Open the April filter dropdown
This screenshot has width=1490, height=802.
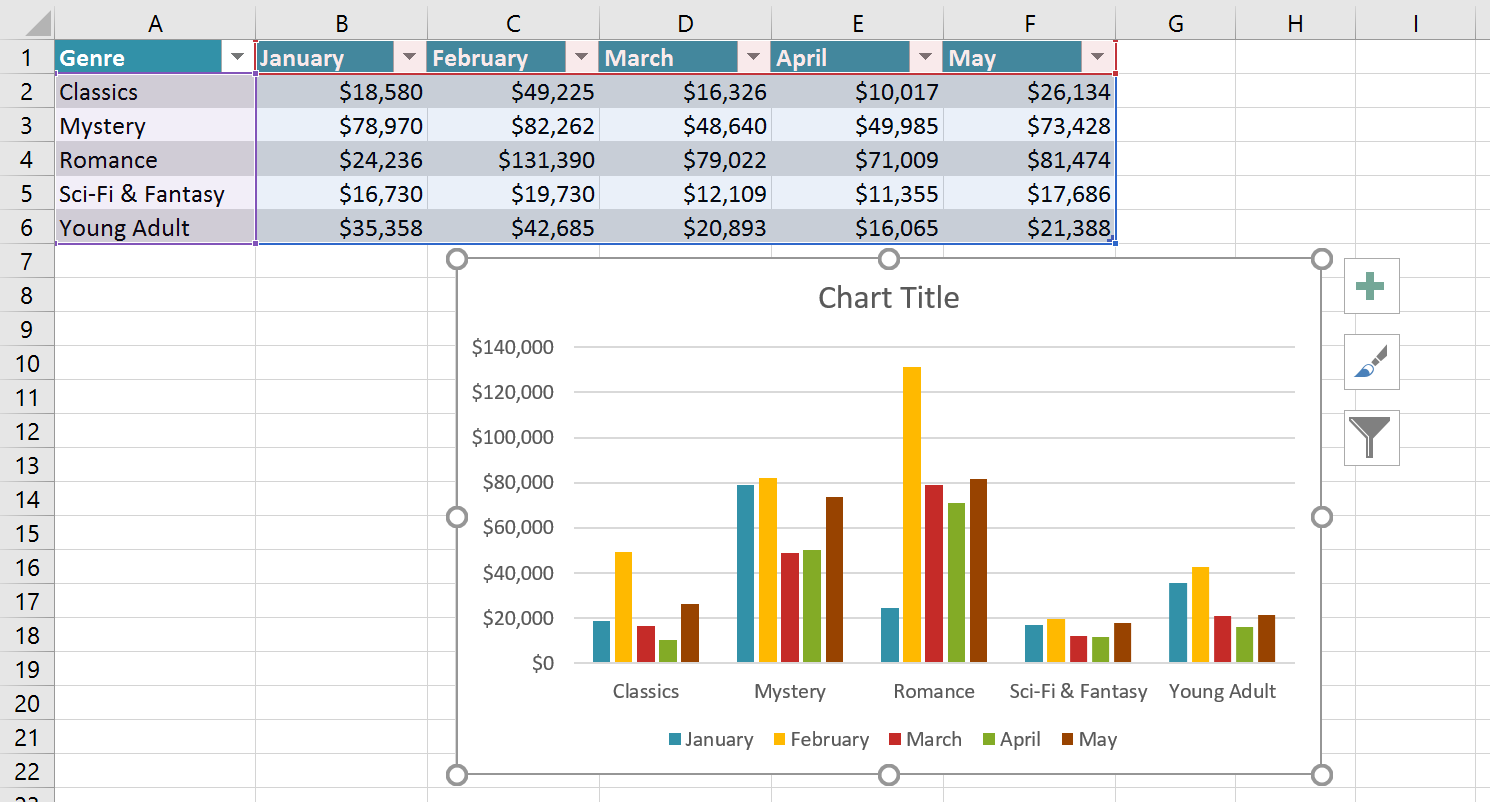tap(925, 57)
